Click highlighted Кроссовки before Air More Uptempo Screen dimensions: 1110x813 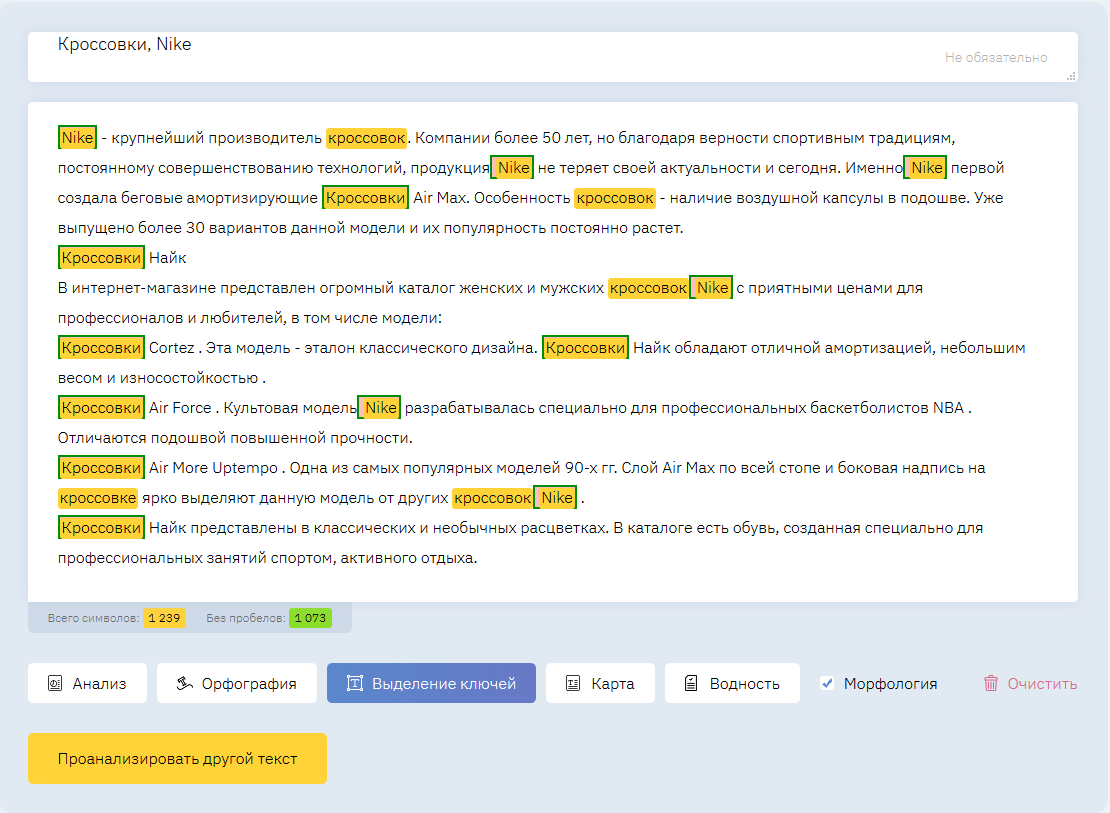[101, 468]
